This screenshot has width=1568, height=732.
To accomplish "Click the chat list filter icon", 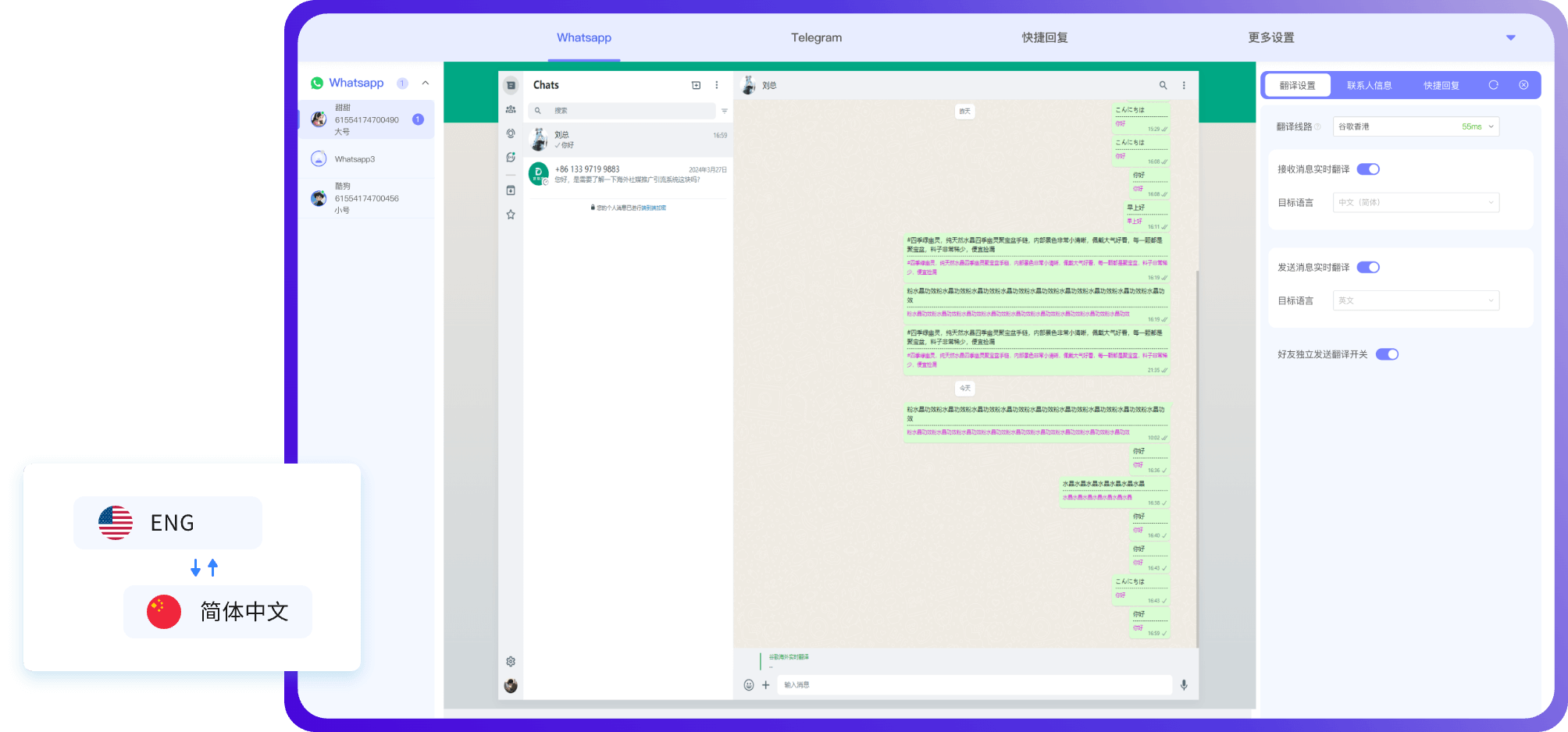I will pyautogui.click(x=725, y=111).
